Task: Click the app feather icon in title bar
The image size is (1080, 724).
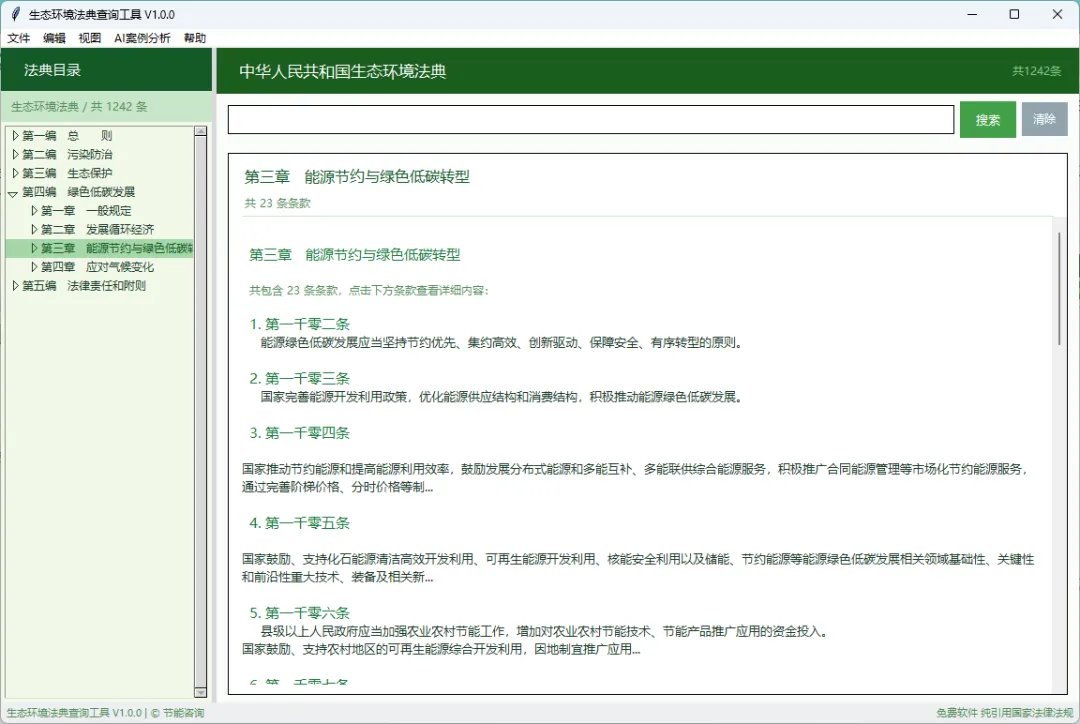Action: click(15, 14)
